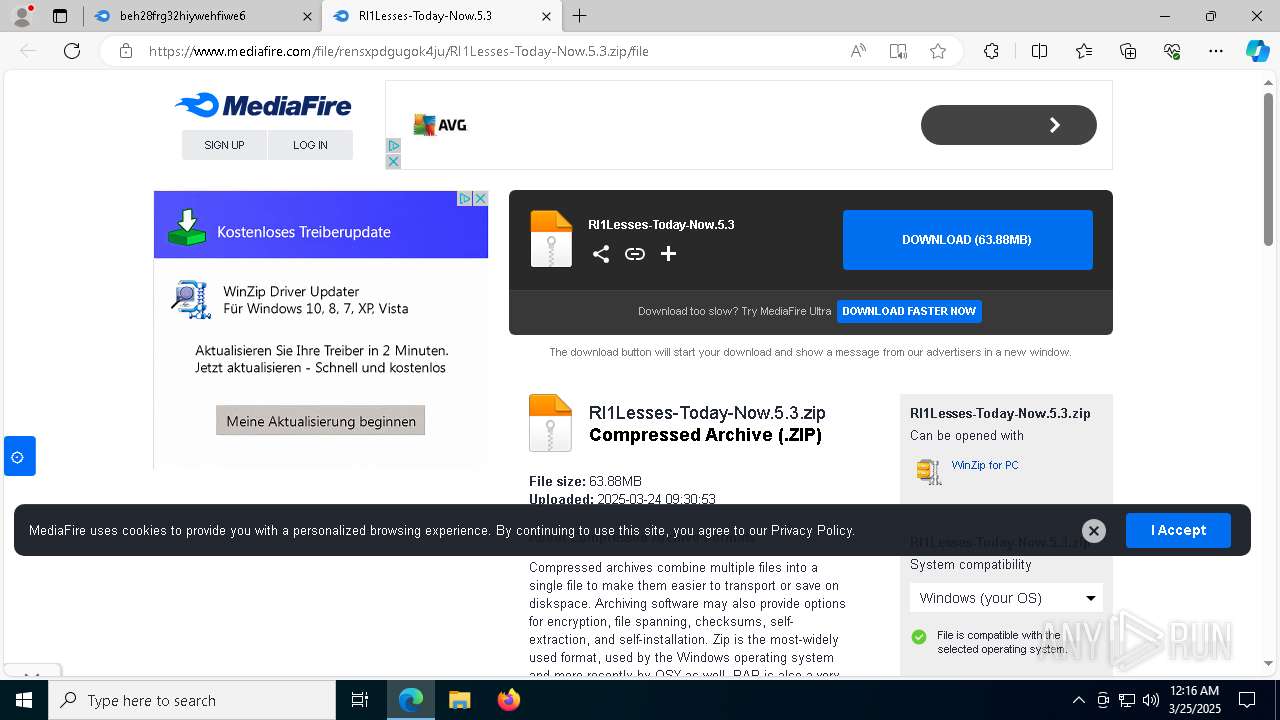Image resolution: width=1280 pixels, height=720 pixels.
Task: Click the taskbar clock and date
Action: point(1194,700)
